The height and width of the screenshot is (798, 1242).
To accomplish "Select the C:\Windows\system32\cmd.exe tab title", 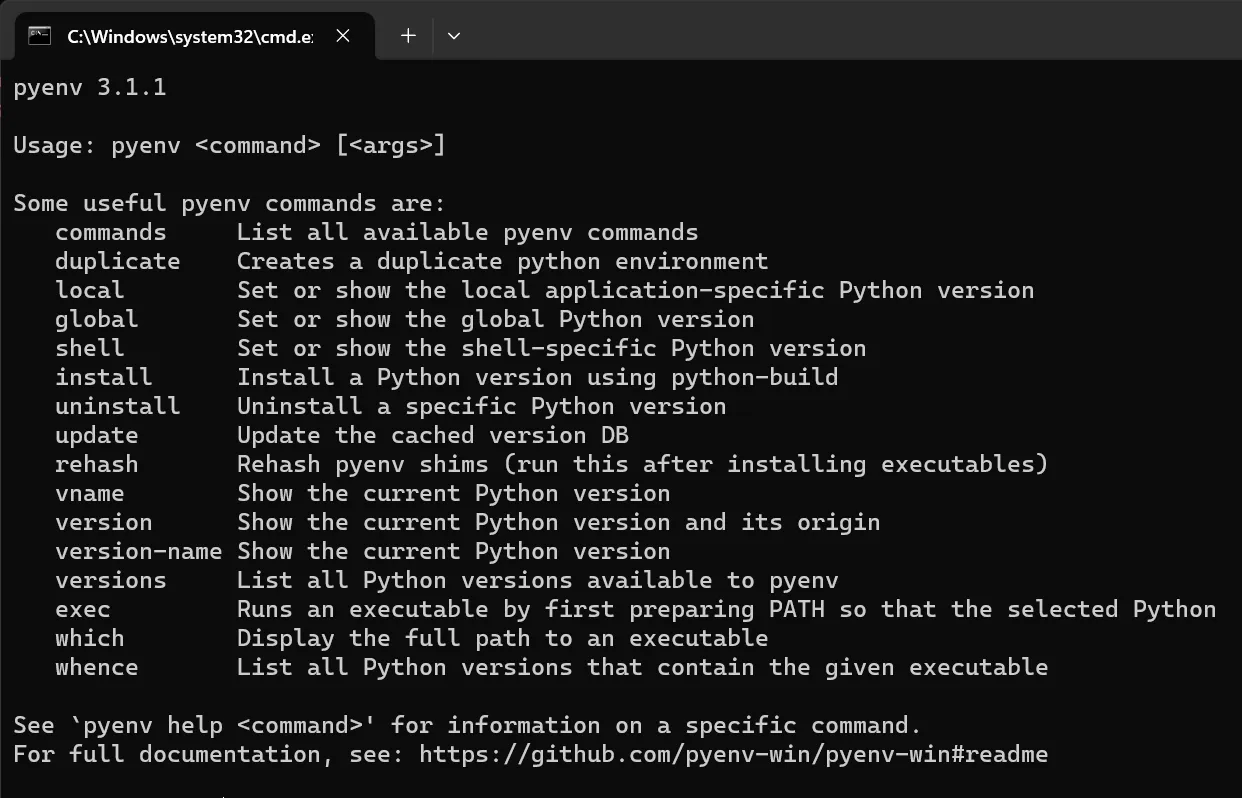I will point(189,36).
